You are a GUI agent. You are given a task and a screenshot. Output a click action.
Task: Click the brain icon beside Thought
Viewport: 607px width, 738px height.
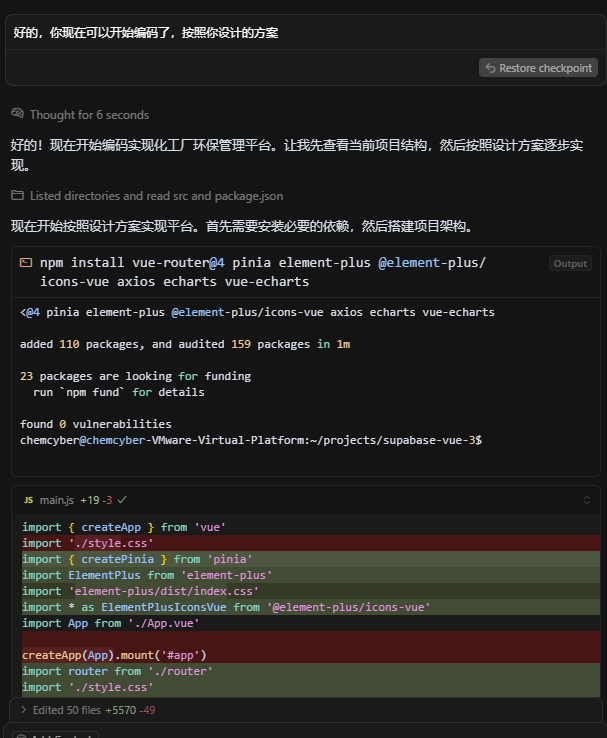[17, 114]
